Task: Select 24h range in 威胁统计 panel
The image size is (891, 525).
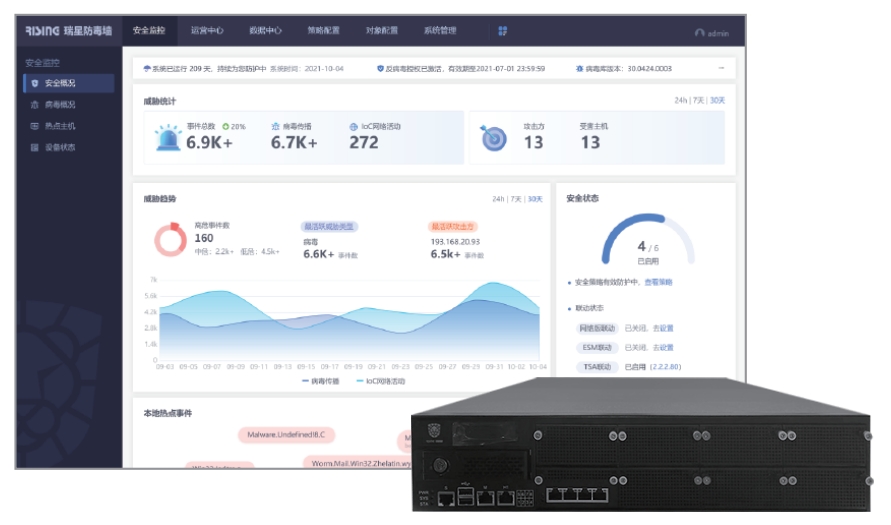Action: 681,101
